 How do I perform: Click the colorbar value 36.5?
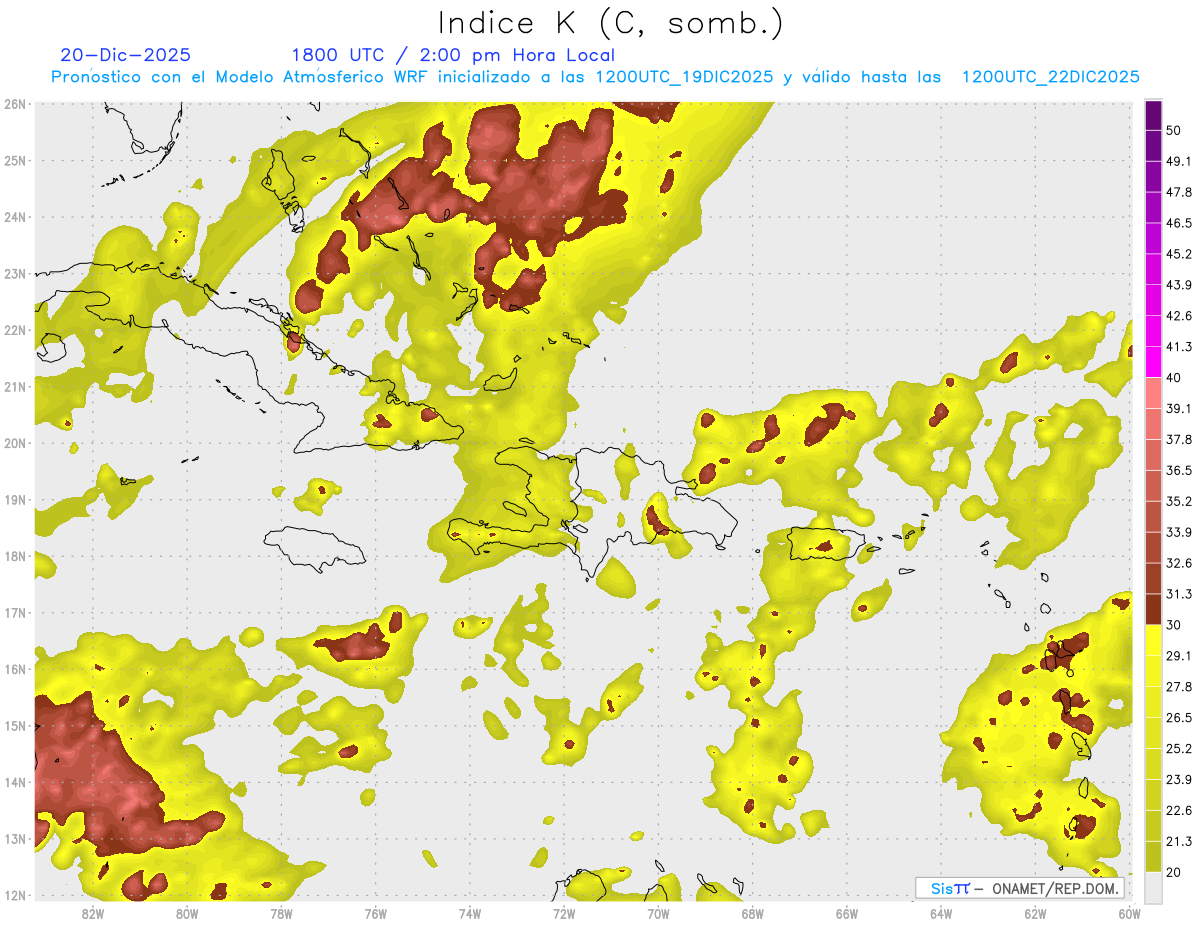point(1178,470)
